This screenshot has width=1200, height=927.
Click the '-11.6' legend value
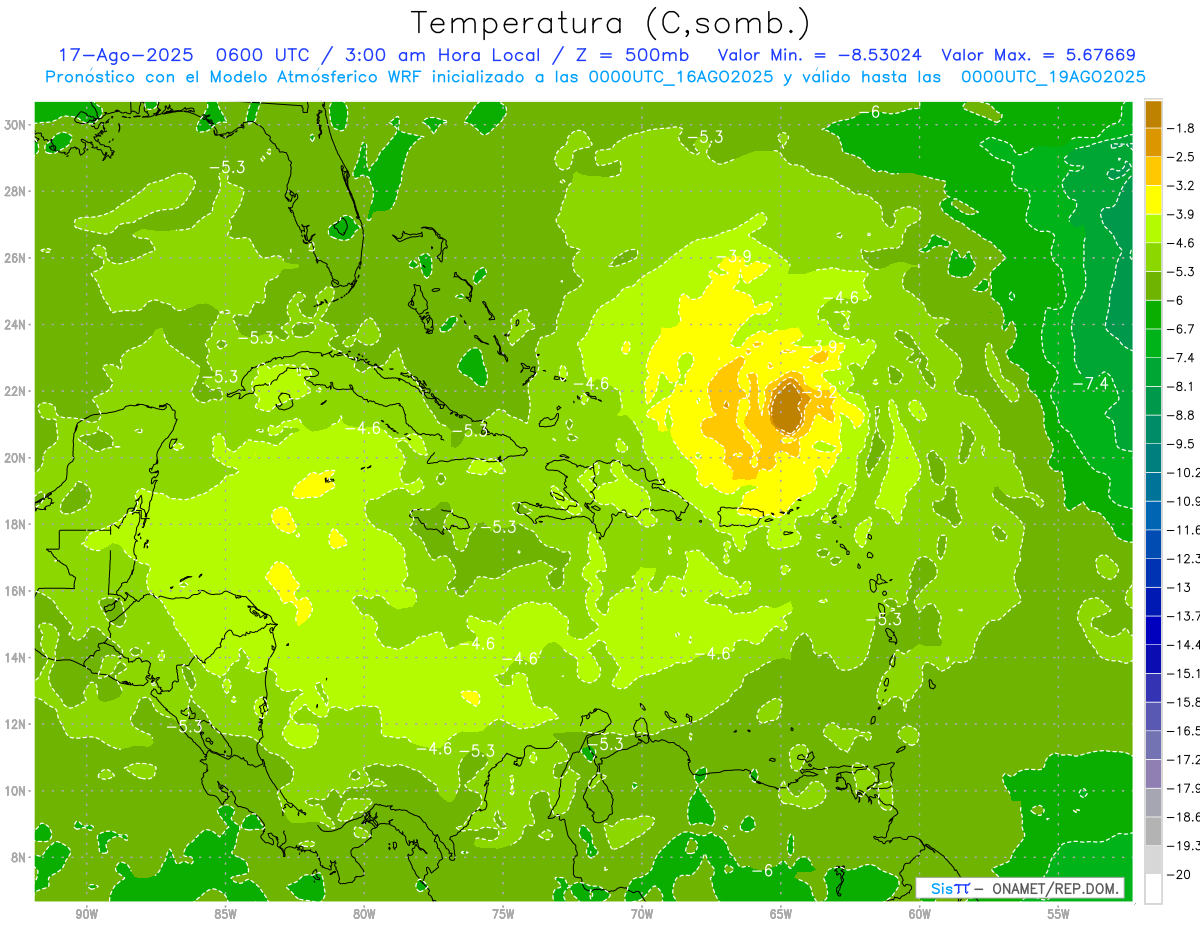(x=1184, y=529)
